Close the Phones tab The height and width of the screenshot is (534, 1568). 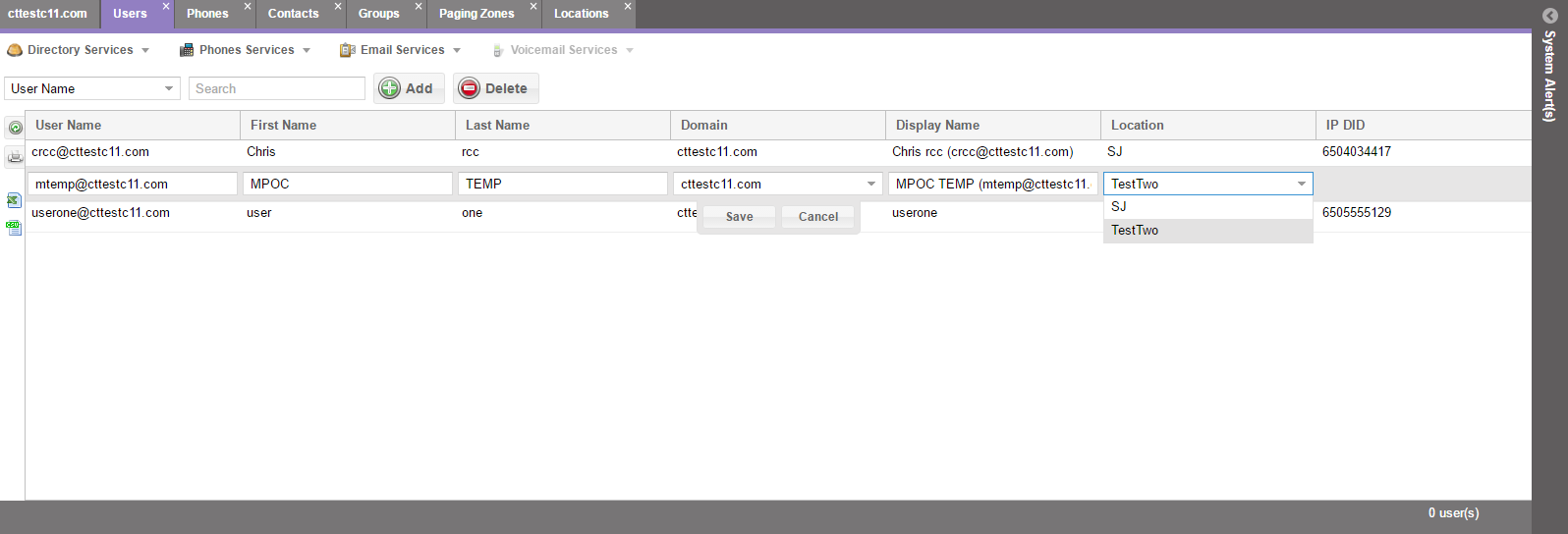click(247, 7)
